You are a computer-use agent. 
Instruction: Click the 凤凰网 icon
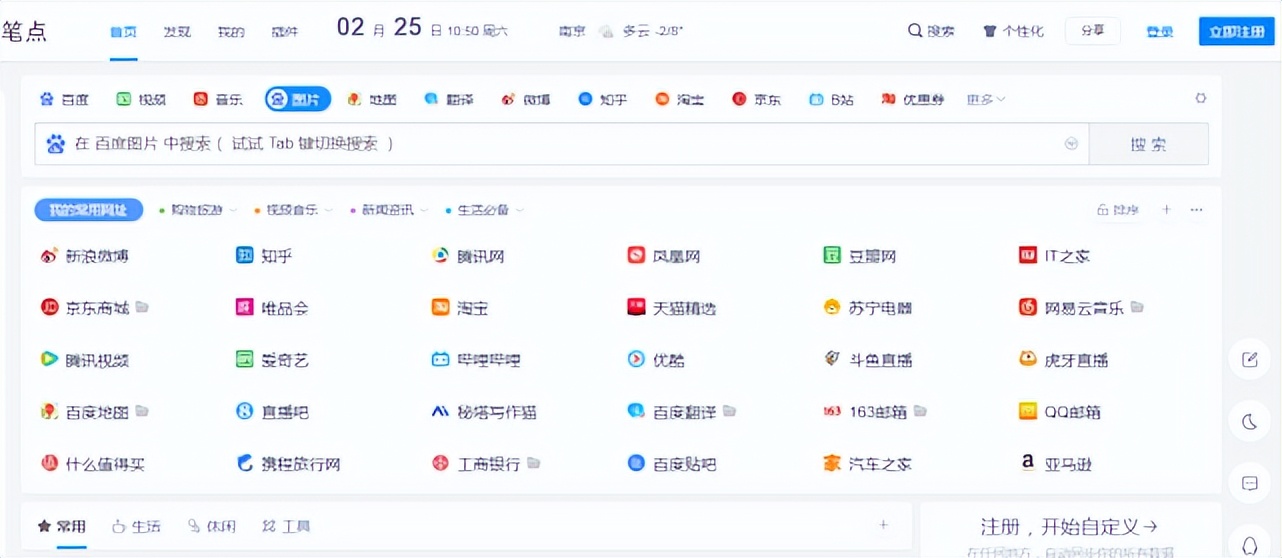click(x=636, y=256)
